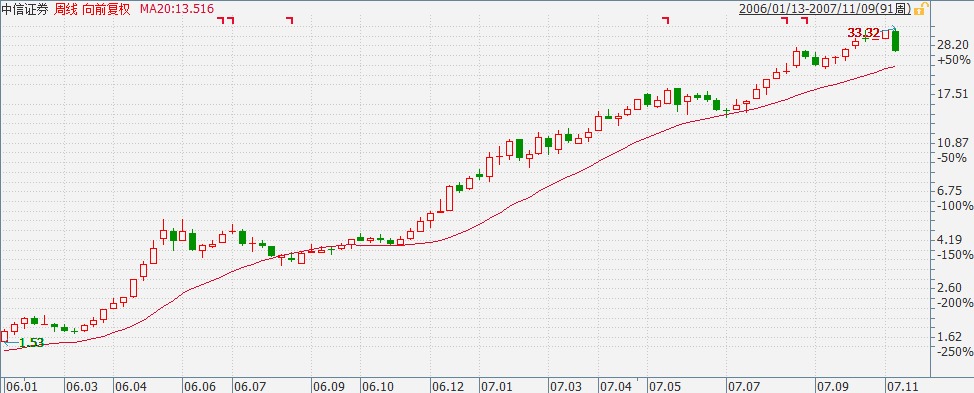The image size is (974, 393).
Task: Click the 28.20 price axis label
Action: (952, 45)
